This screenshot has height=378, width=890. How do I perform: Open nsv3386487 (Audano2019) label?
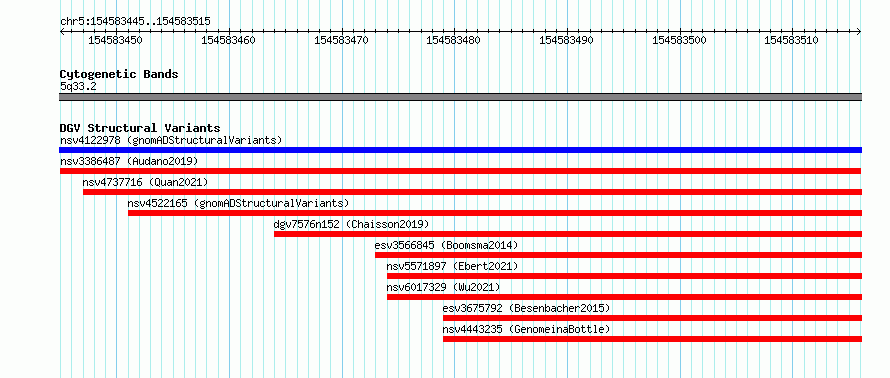129,161
